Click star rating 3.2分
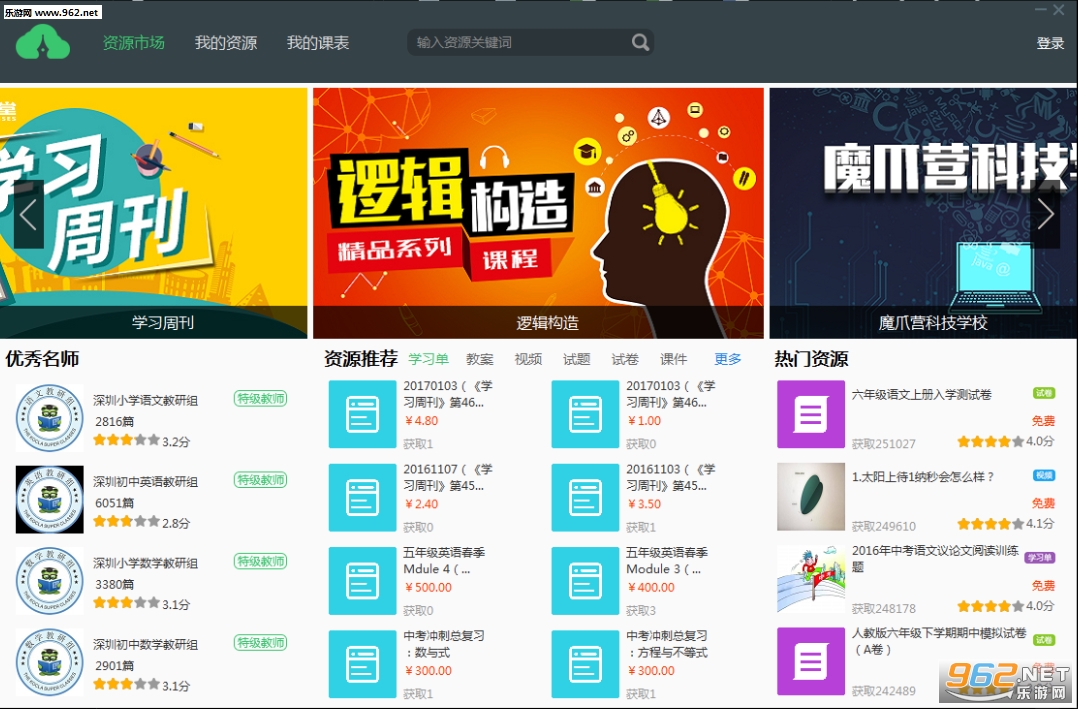The height and width of the screenshot is (709, 1078). pos(142,441)
